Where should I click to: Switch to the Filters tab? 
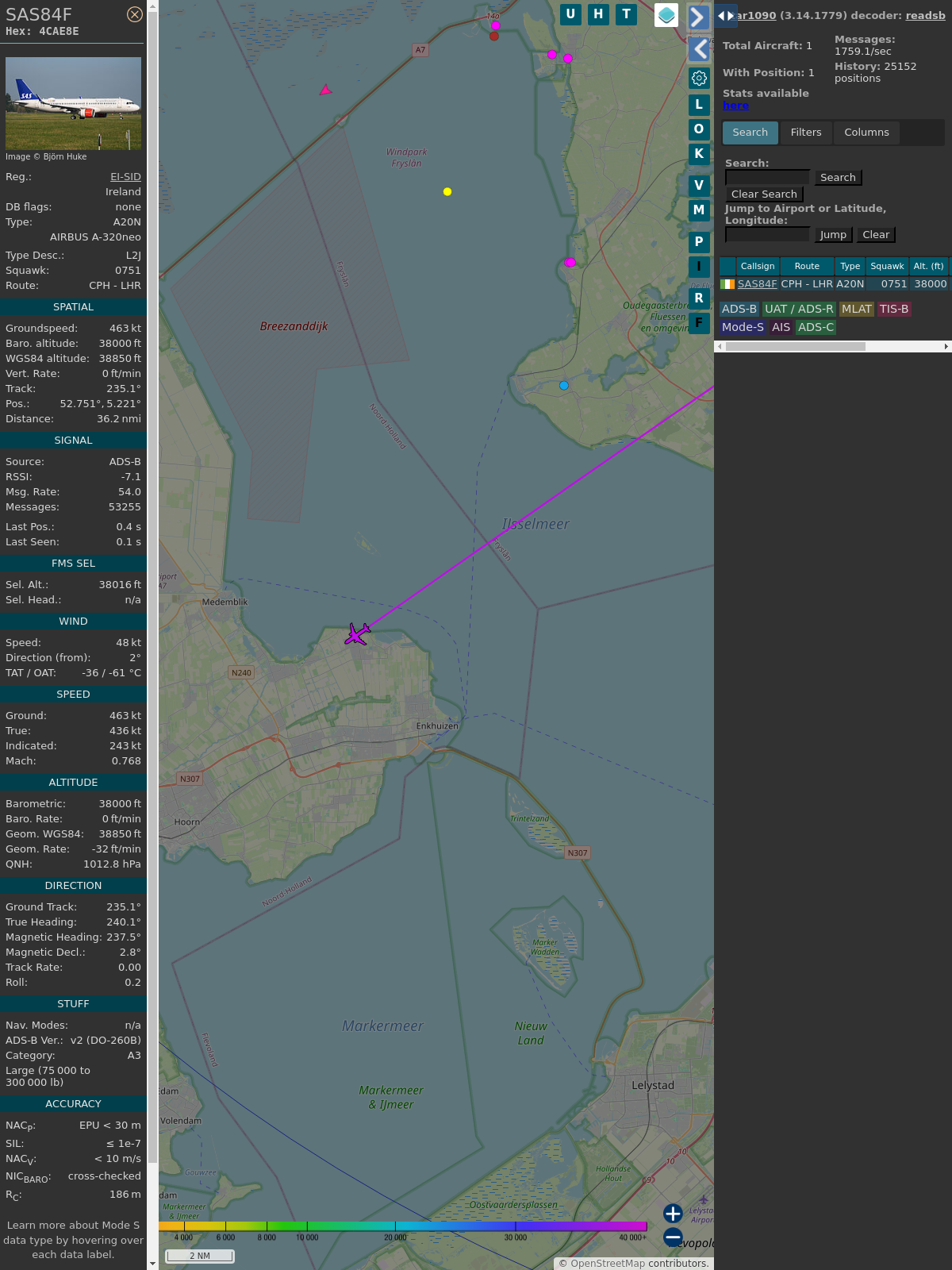[x=805, y=133]
